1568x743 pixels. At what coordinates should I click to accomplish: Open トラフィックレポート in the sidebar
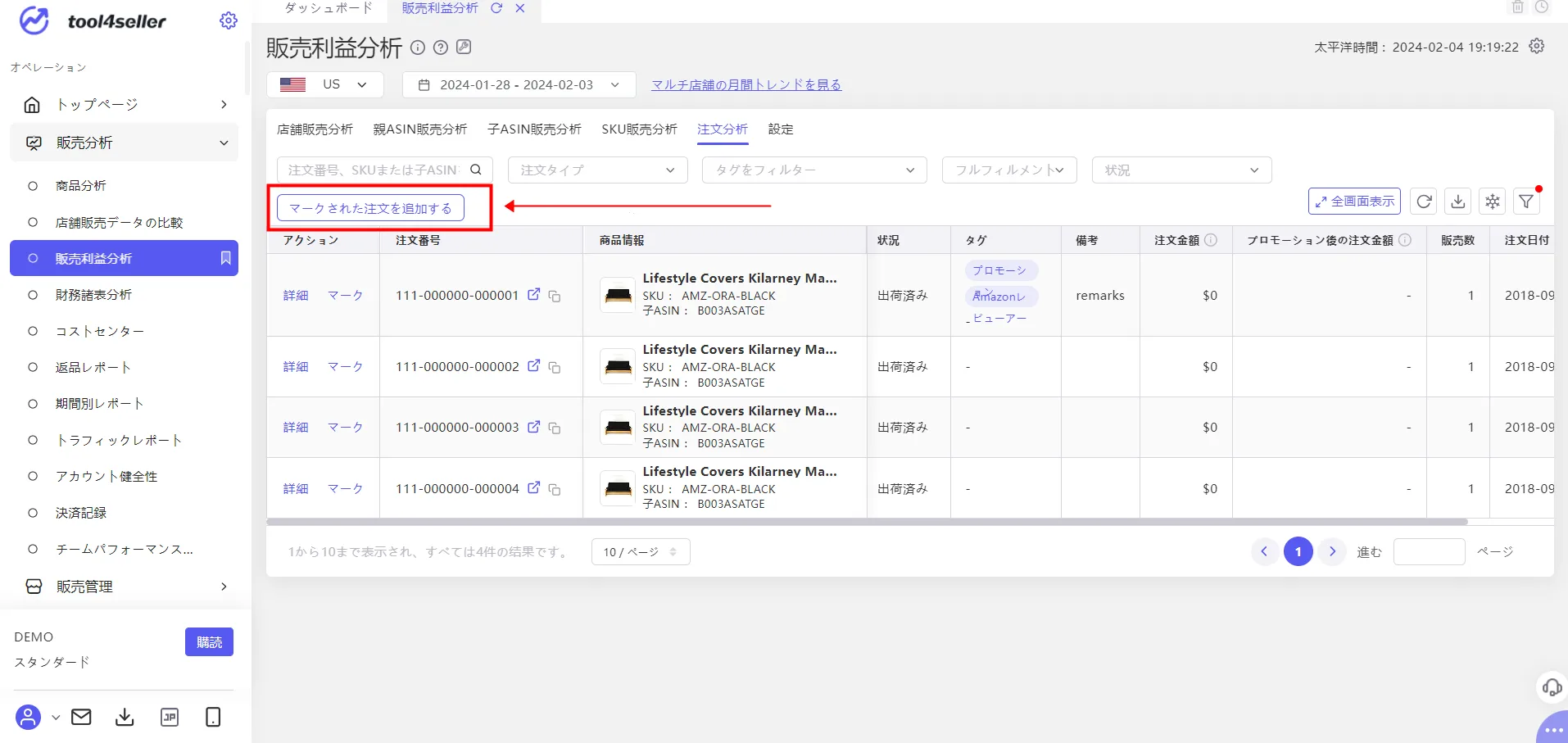(119, 440)
